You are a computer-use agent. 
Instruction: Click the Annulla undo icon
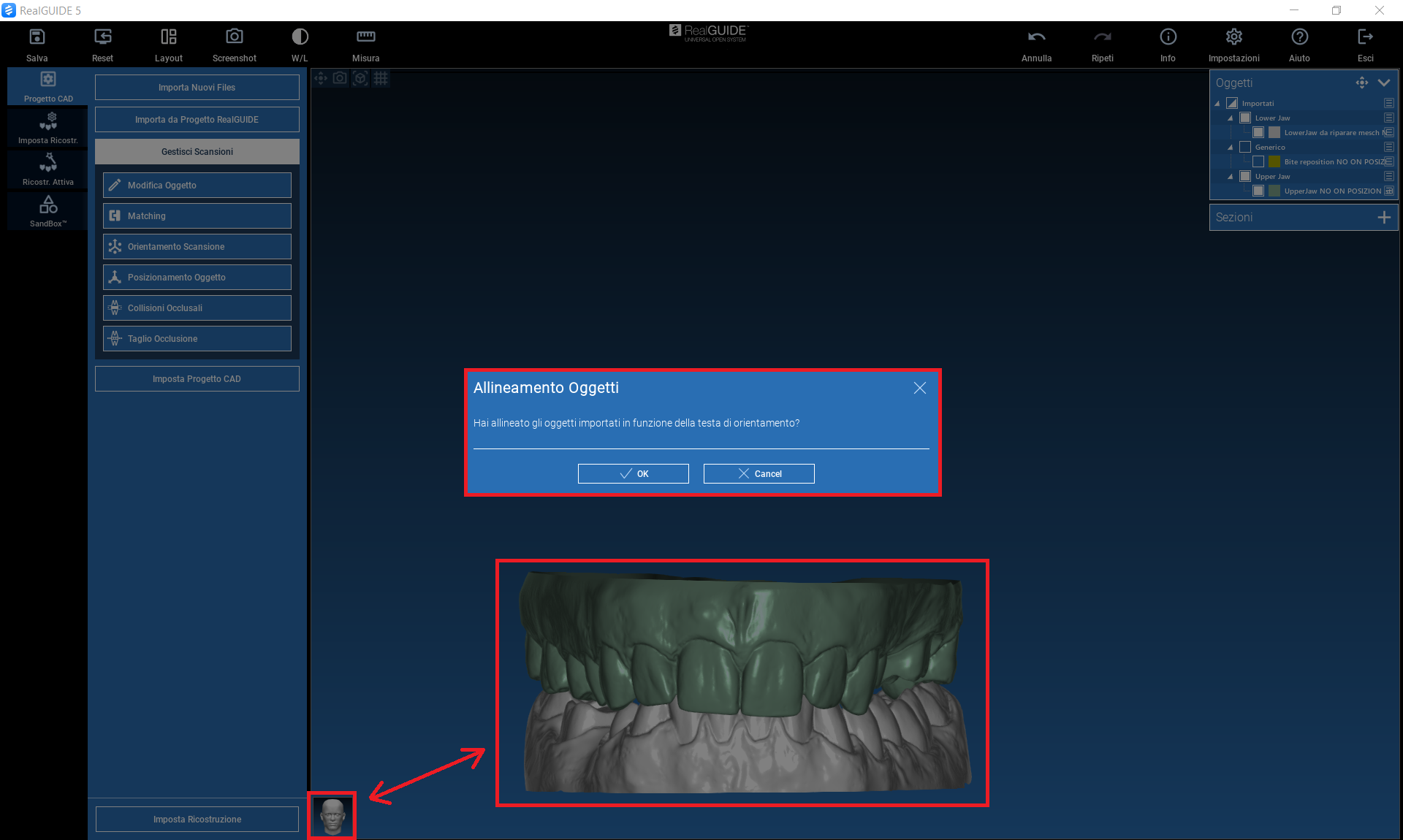1036,37
